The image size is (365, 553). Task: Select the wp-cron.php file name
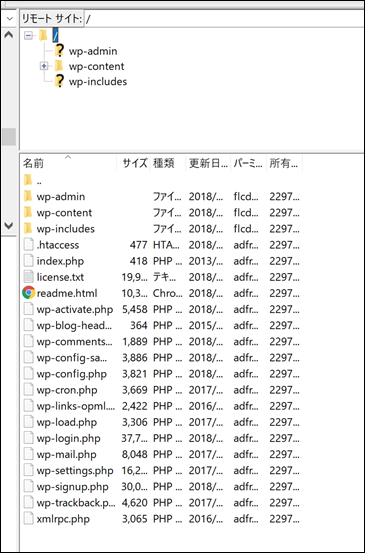point(67,390)
